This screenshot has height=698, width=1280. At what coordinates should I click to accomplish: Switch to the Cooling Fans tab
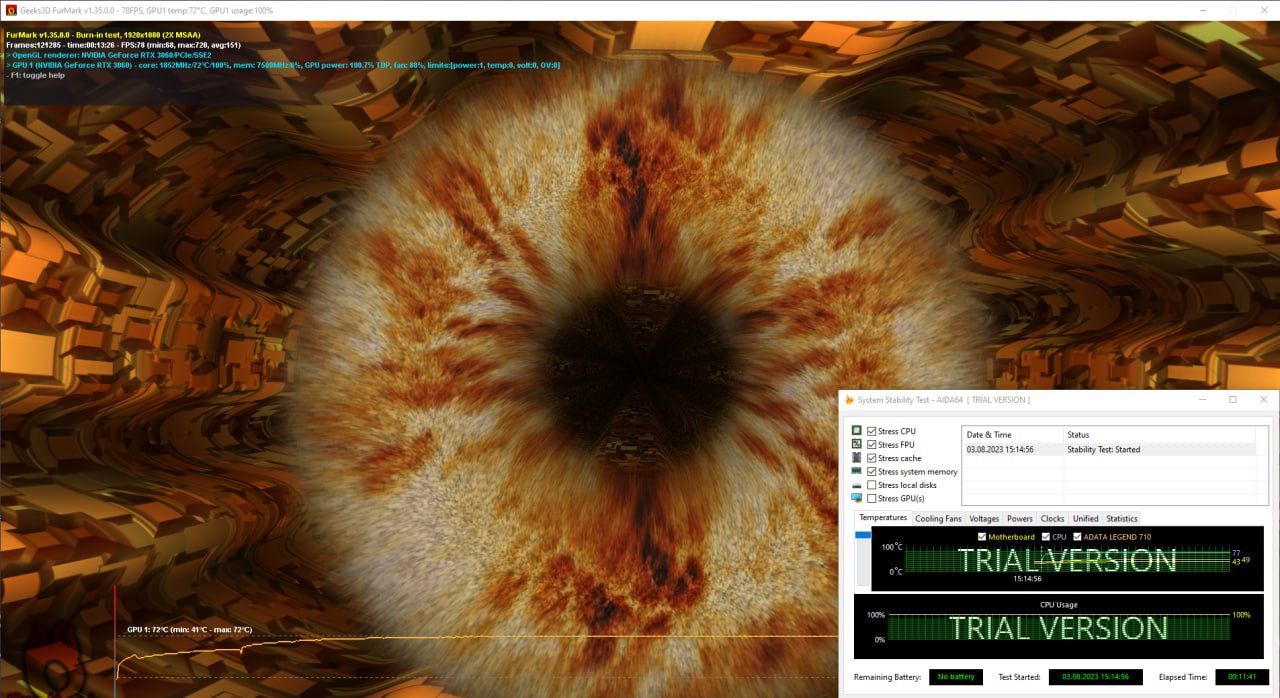click(938, 519)
